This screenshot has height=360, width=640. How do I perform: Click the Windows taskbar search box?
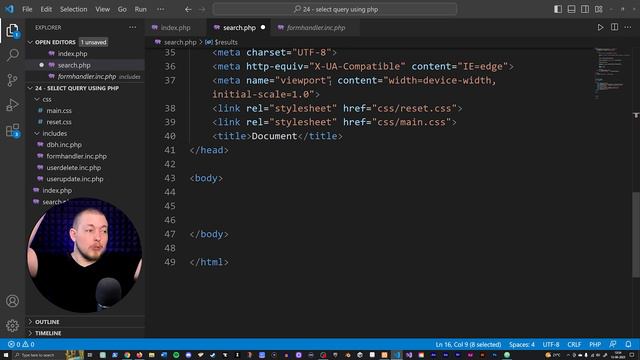[x=38, y=355]
